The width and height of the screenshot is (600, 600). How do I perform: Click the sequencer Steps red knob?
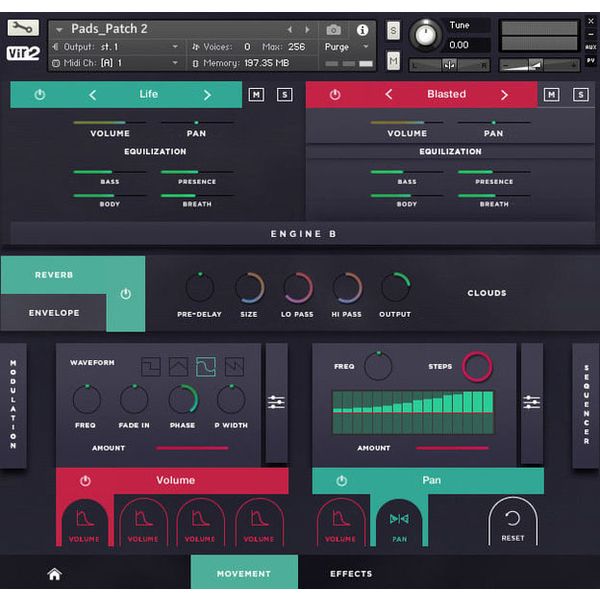(x=477, y=367)
